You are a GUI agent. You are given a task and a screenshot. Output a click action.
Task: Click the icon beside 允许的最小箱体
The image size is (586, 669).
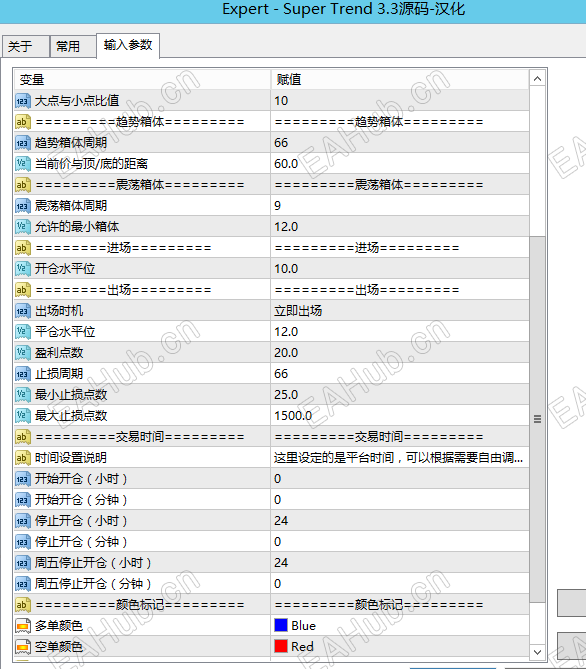(23, 227)
